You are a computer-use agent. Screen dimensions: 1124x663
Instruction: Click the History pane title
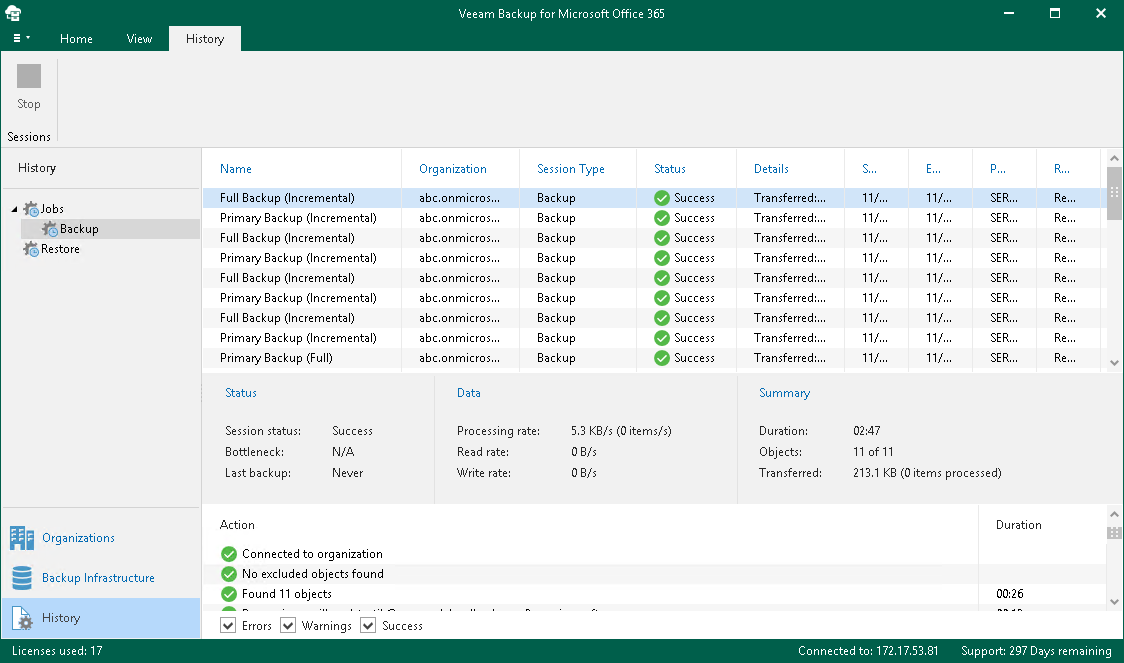point(37,168)
